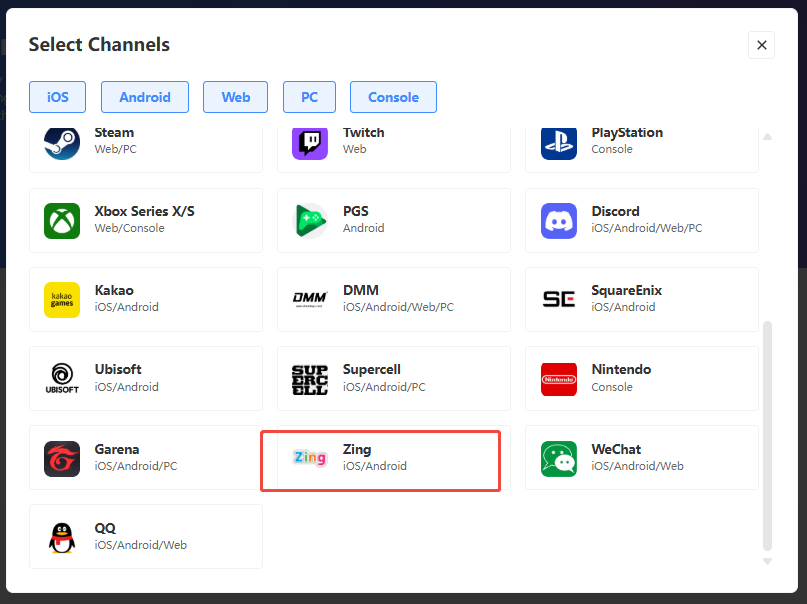Toggle the Android platform filter

click(x=145, y=97)
